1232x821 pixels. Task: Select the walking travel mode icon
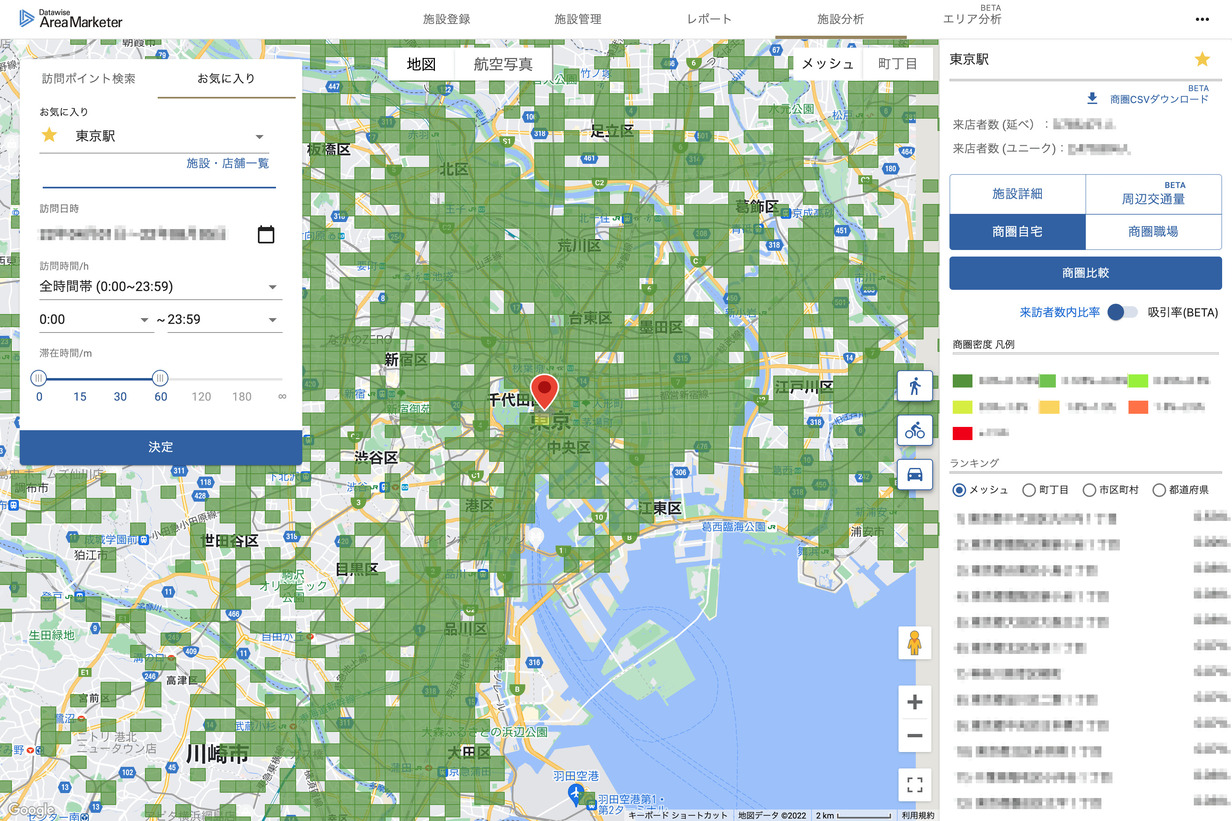(914, 385)
